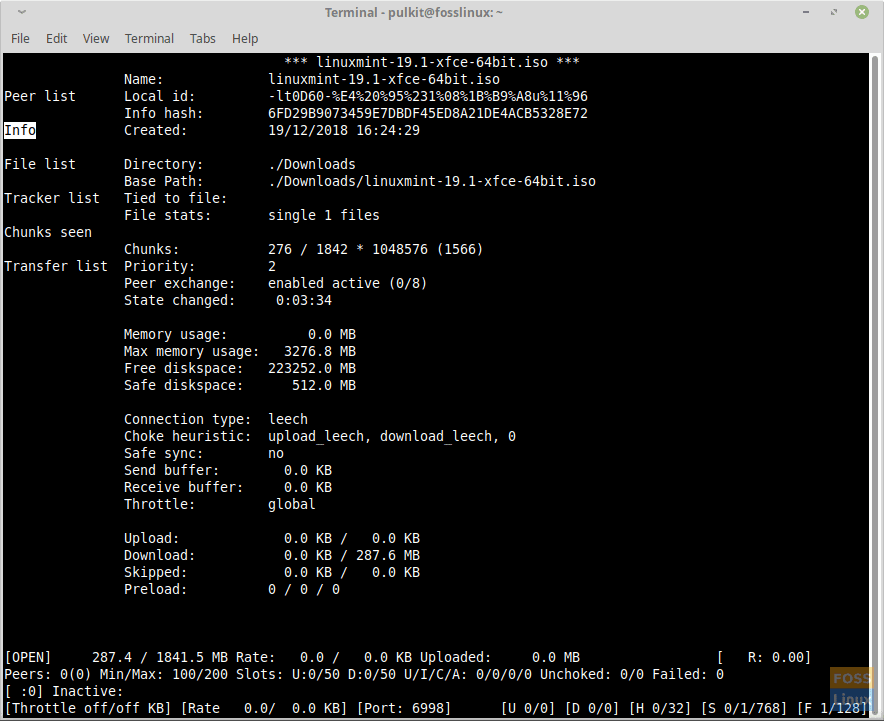Select Chunks seen entry
Viewport: 884px width, 721px height.
[48, 232]
